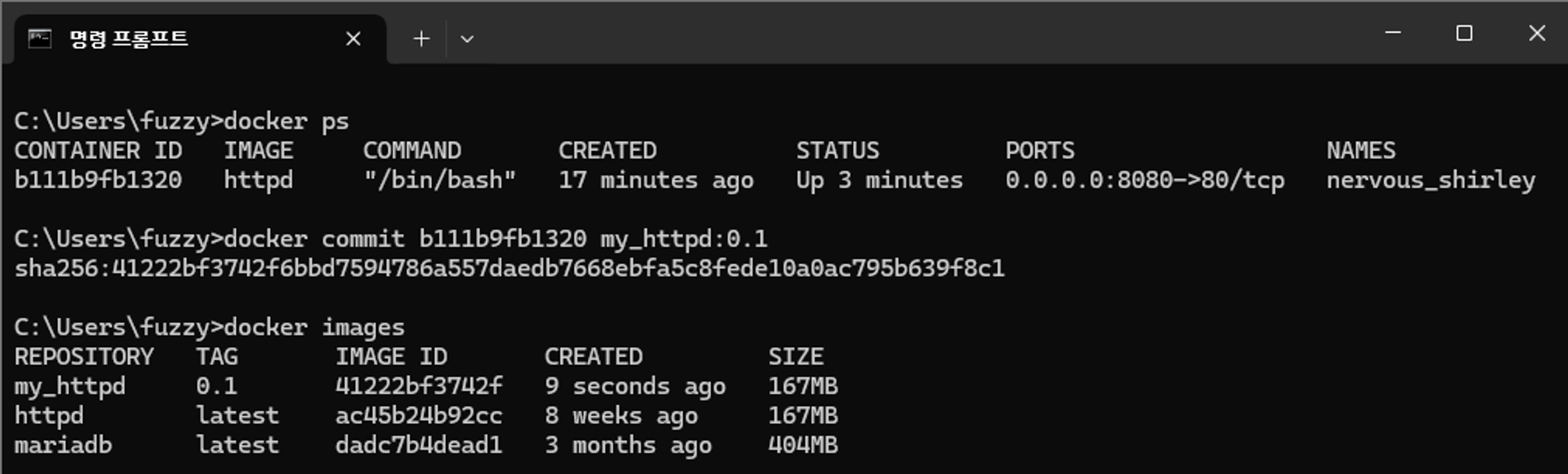Click the docker commit command line
The height and width of the screenshot is (474, 1568).
[x=391, y=239]
